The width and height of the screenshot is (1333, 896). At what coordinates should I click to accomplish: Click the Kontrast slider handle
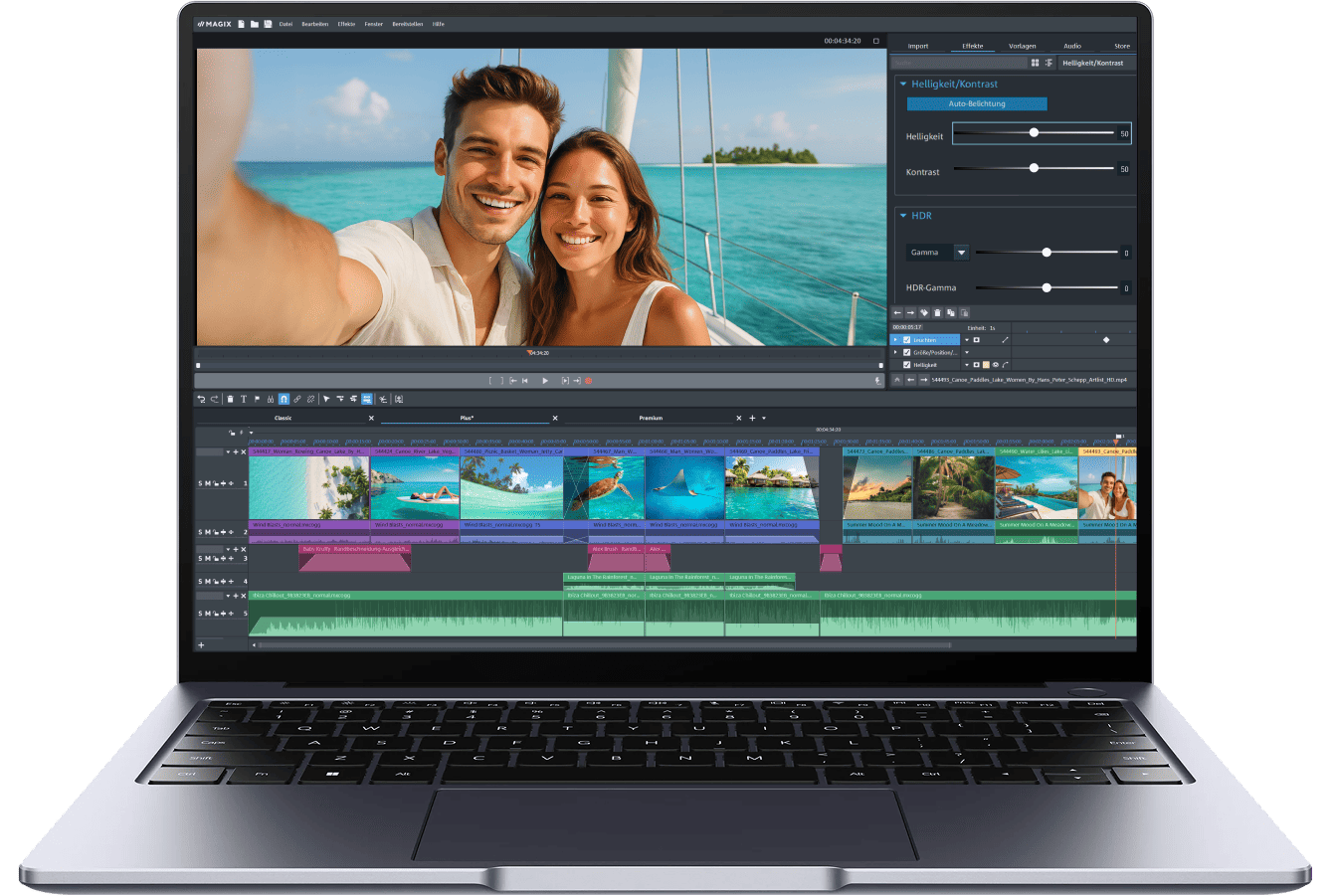(1034, 168)
